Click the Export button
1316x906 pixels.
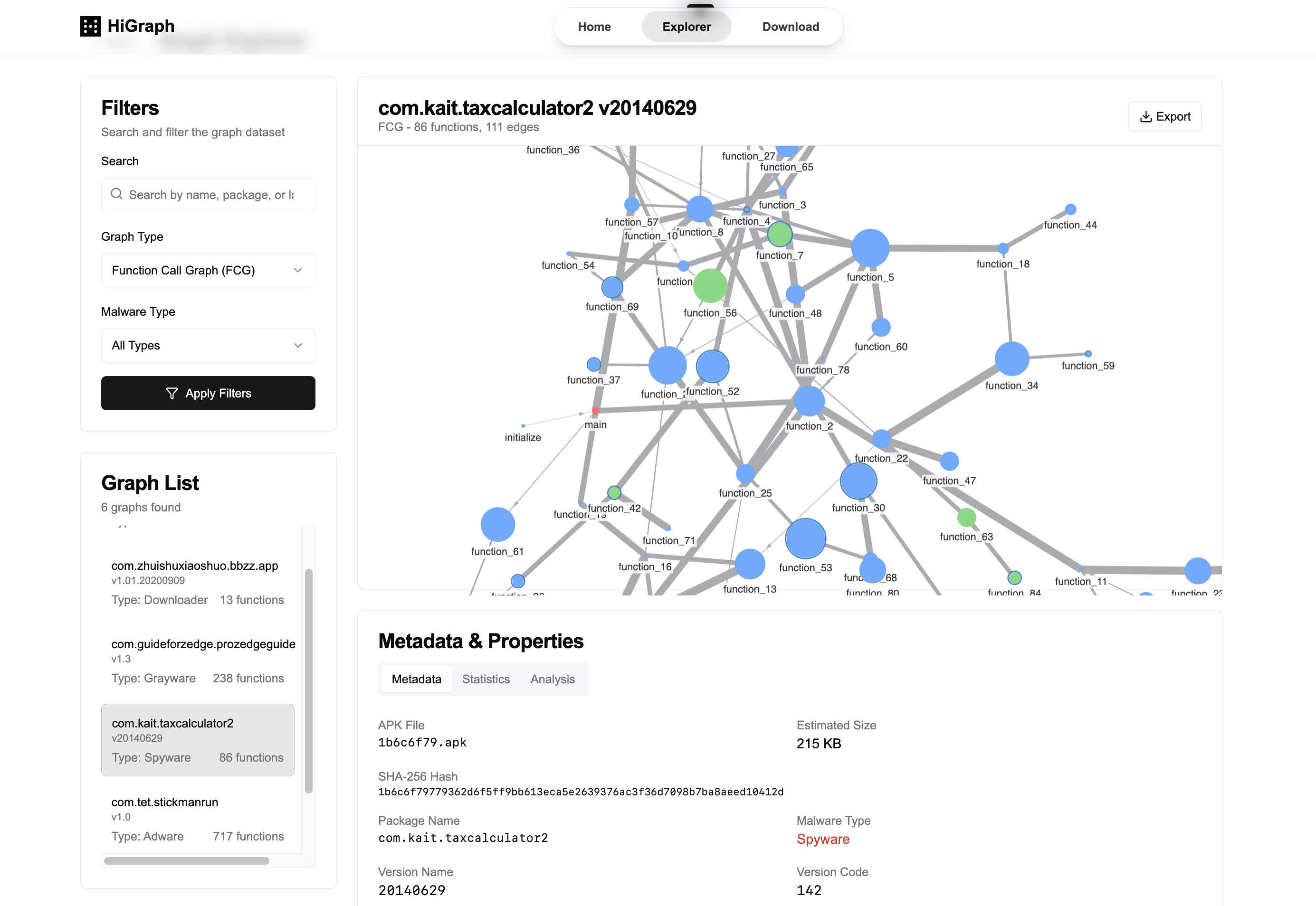click(x=1164, y=116)
